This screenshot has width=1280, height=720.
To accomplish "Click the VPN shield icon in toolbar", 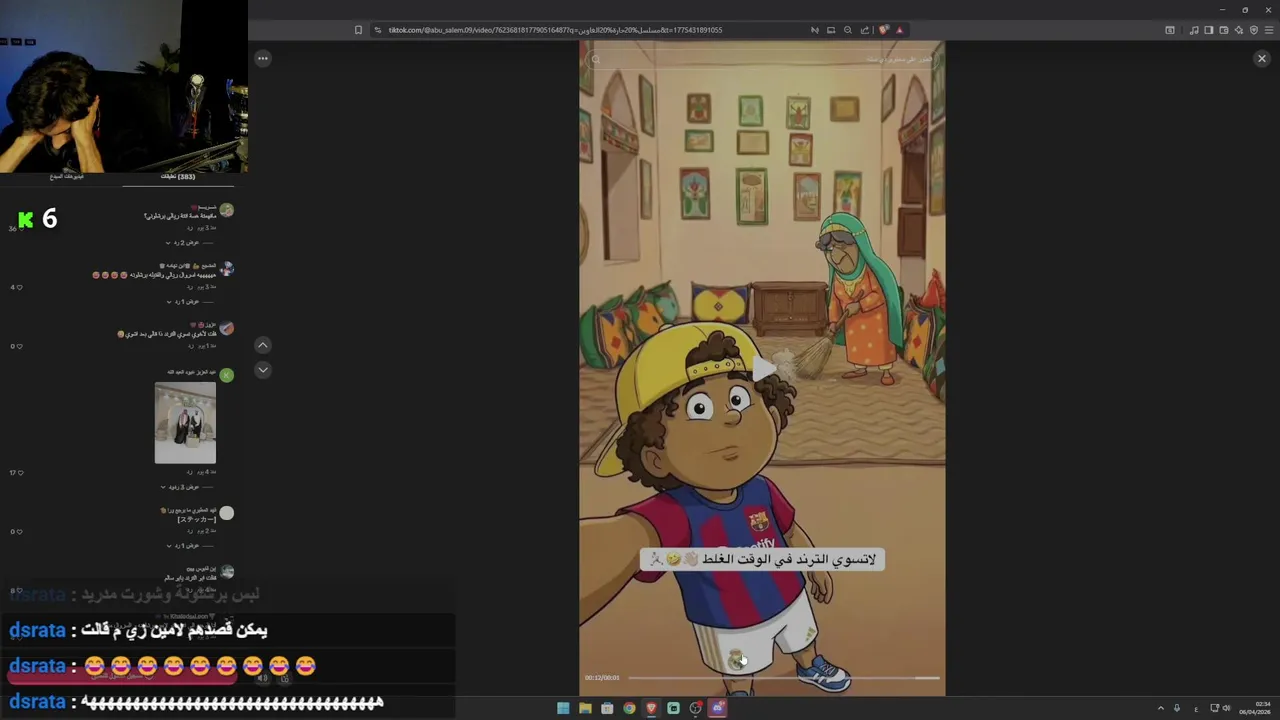I will coord(1254,30).
